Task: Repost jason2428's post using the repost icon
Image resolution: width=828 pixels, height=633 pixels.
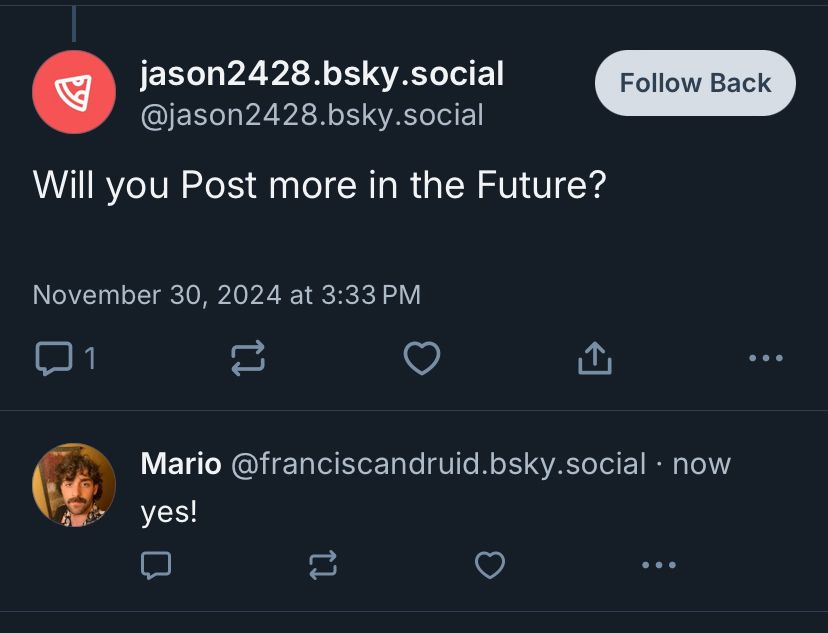Action: [x=248, y=358]
